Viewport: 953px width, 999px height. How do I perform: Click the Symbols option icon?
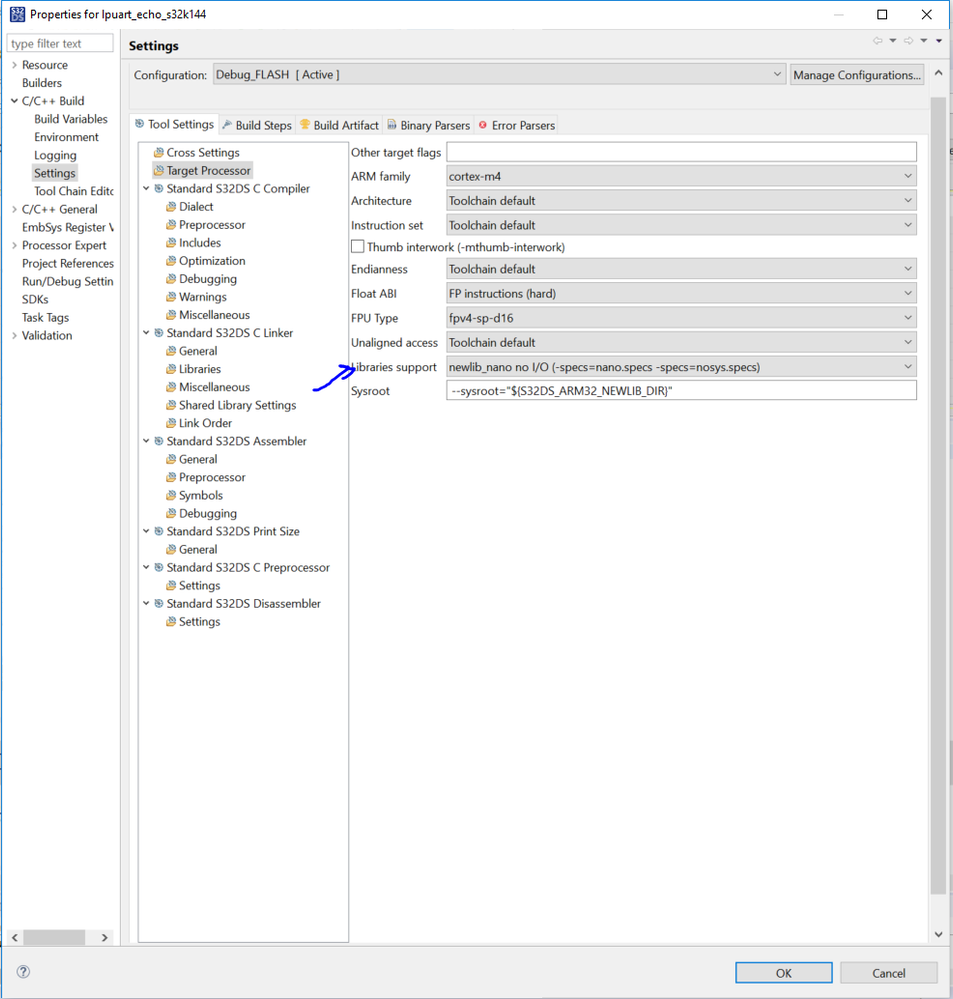pyautogui.click(x=171, y=495)
